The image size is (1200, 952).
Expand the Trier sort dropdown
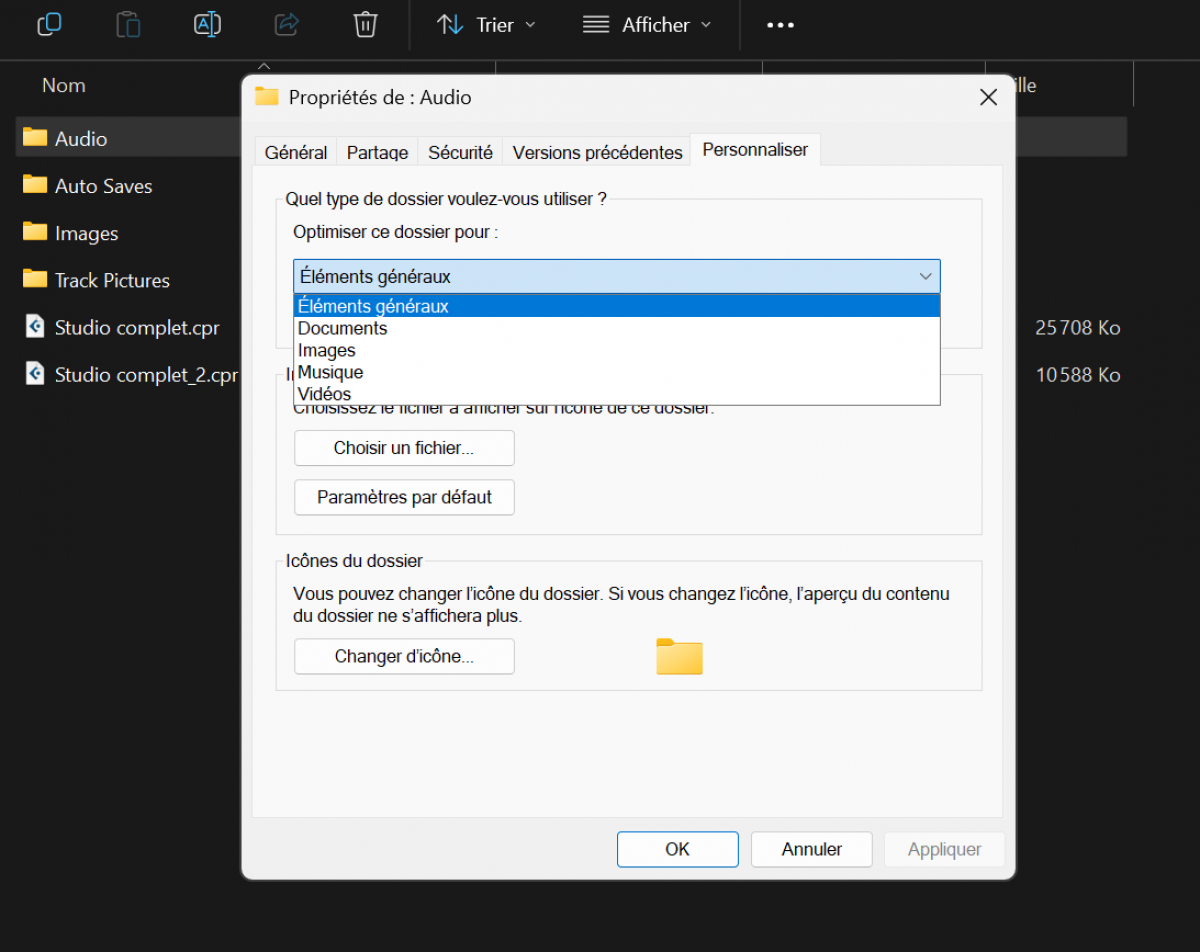point(486,25)
